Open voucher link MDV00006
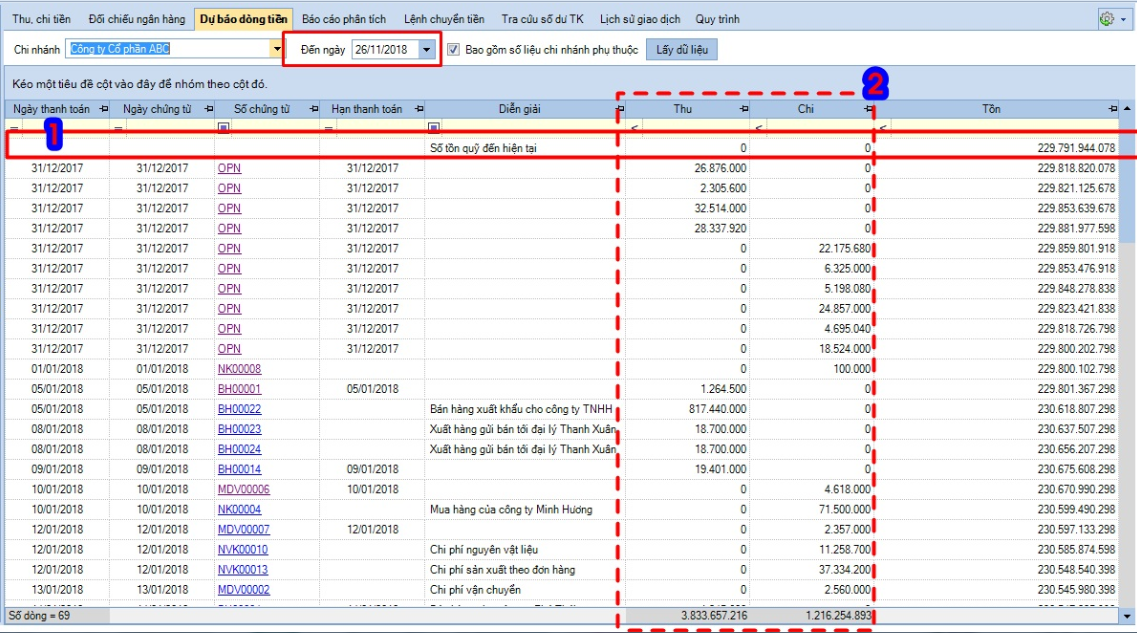This screenshot has height=633, width=1137. (x=244, y=489)
